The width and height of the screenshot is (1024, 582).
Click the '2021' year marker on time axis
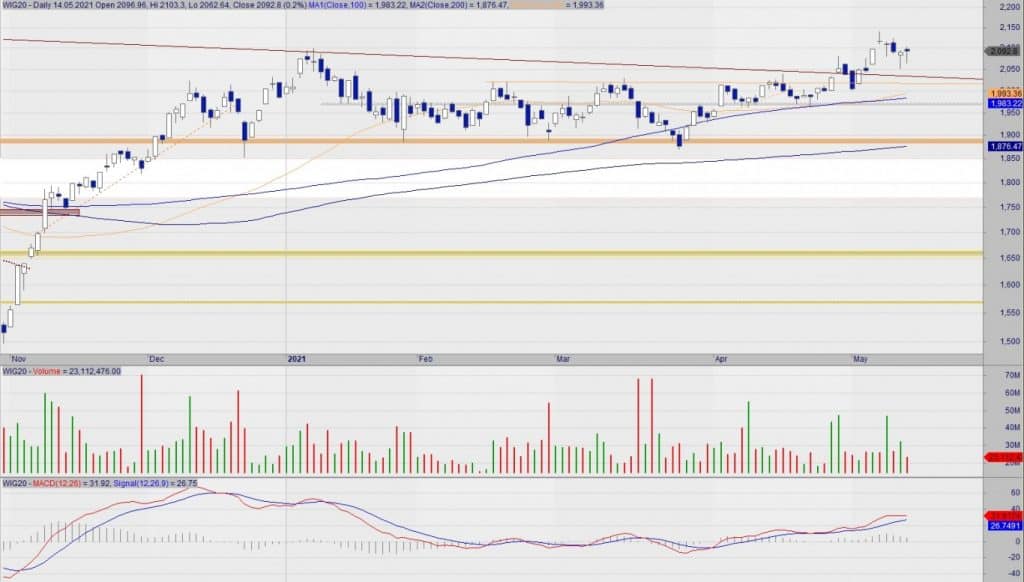click(296, 357)
